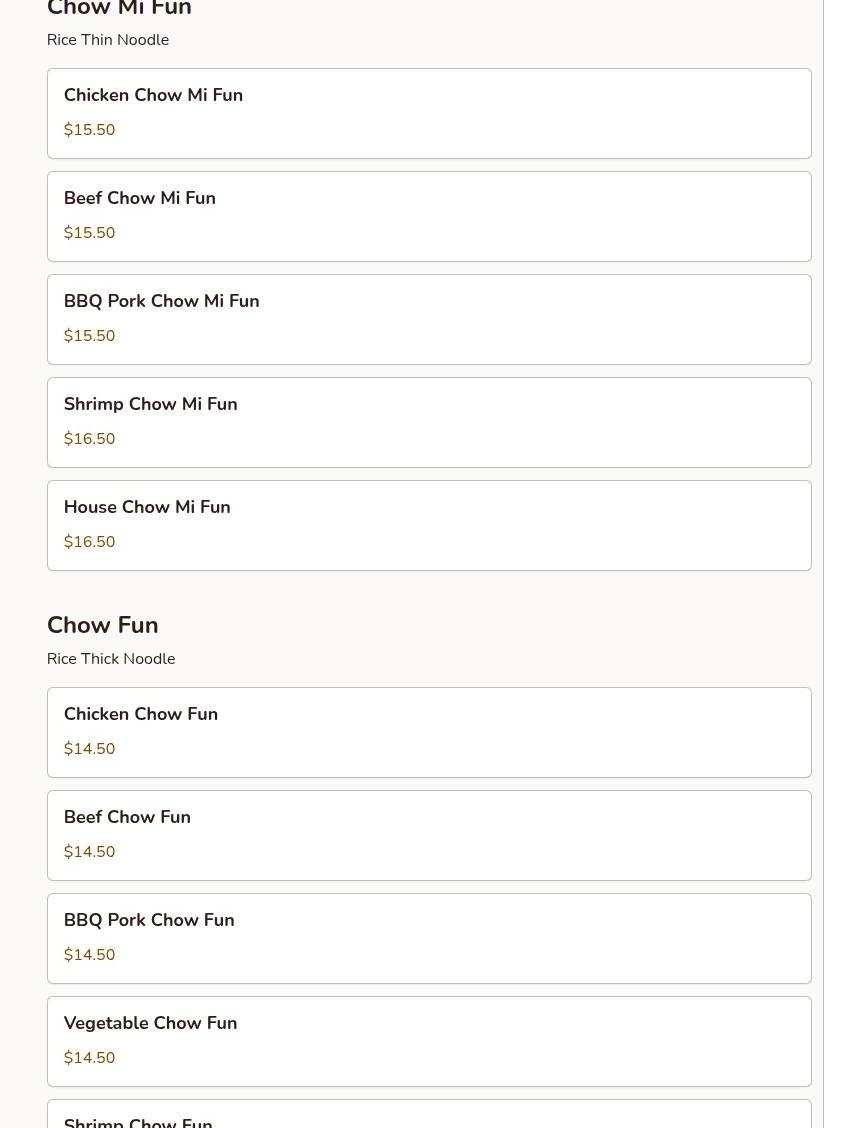Open the partially visible Shrimp Chow Fun card
The height and width of the screenshot is (1128, 844).
pos(429,1114)
